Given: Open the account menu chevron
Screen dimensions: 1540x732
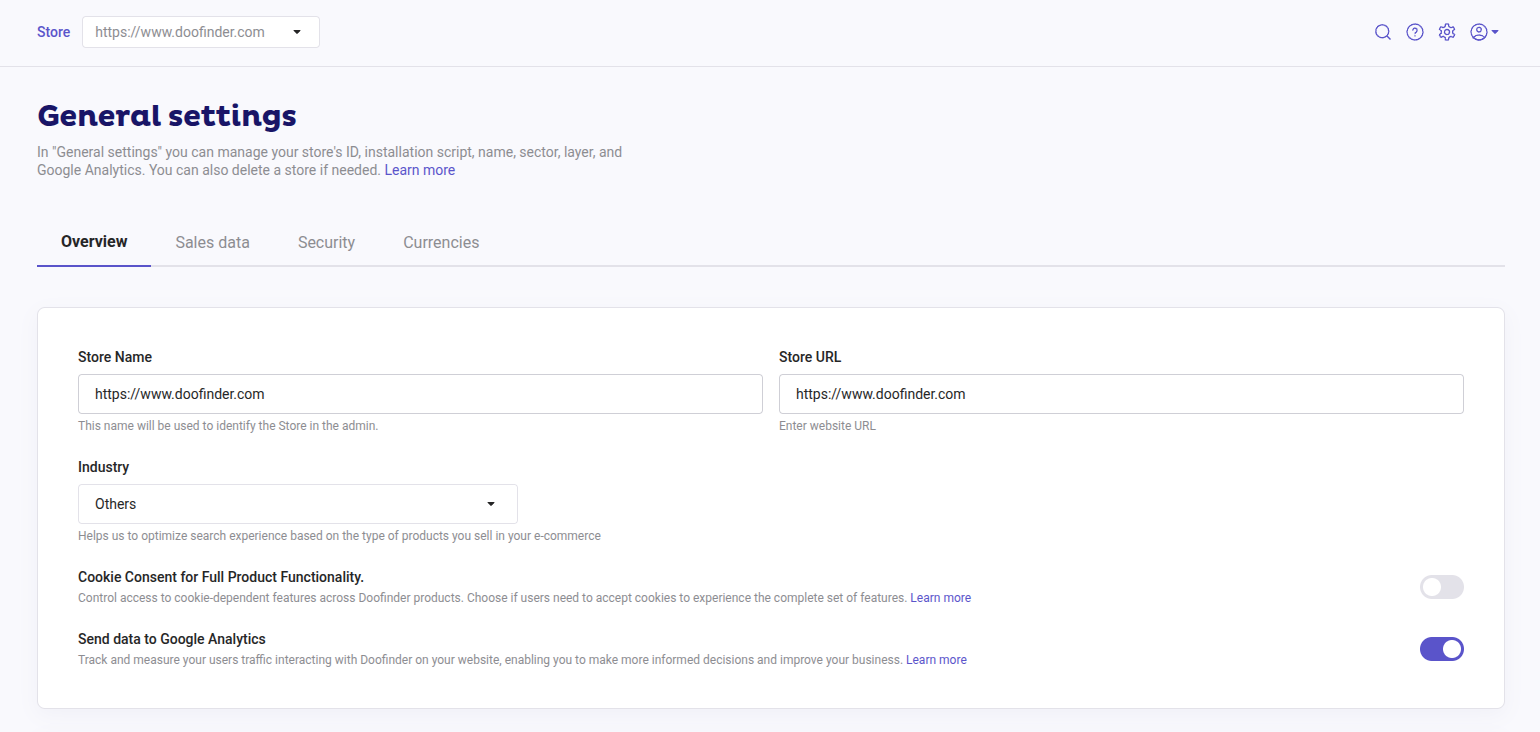Looking at the screenshot, I should 1492,31.
